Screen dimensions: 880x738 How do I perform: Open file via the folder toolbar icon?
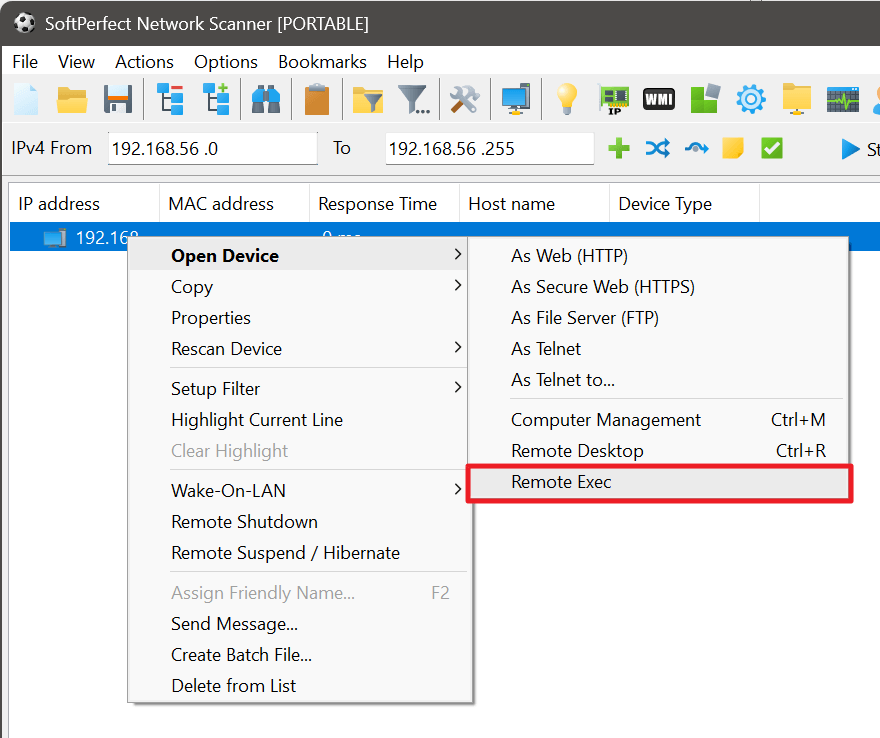tap(72, 100)
